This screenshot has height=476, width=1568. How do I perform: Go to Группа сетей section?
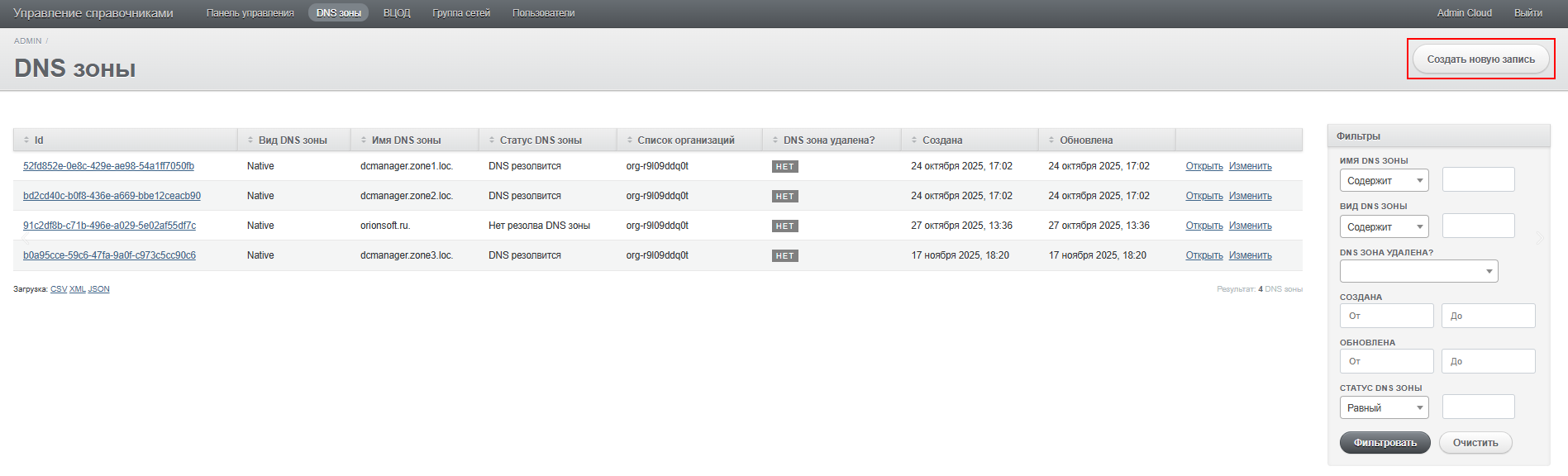461,13
